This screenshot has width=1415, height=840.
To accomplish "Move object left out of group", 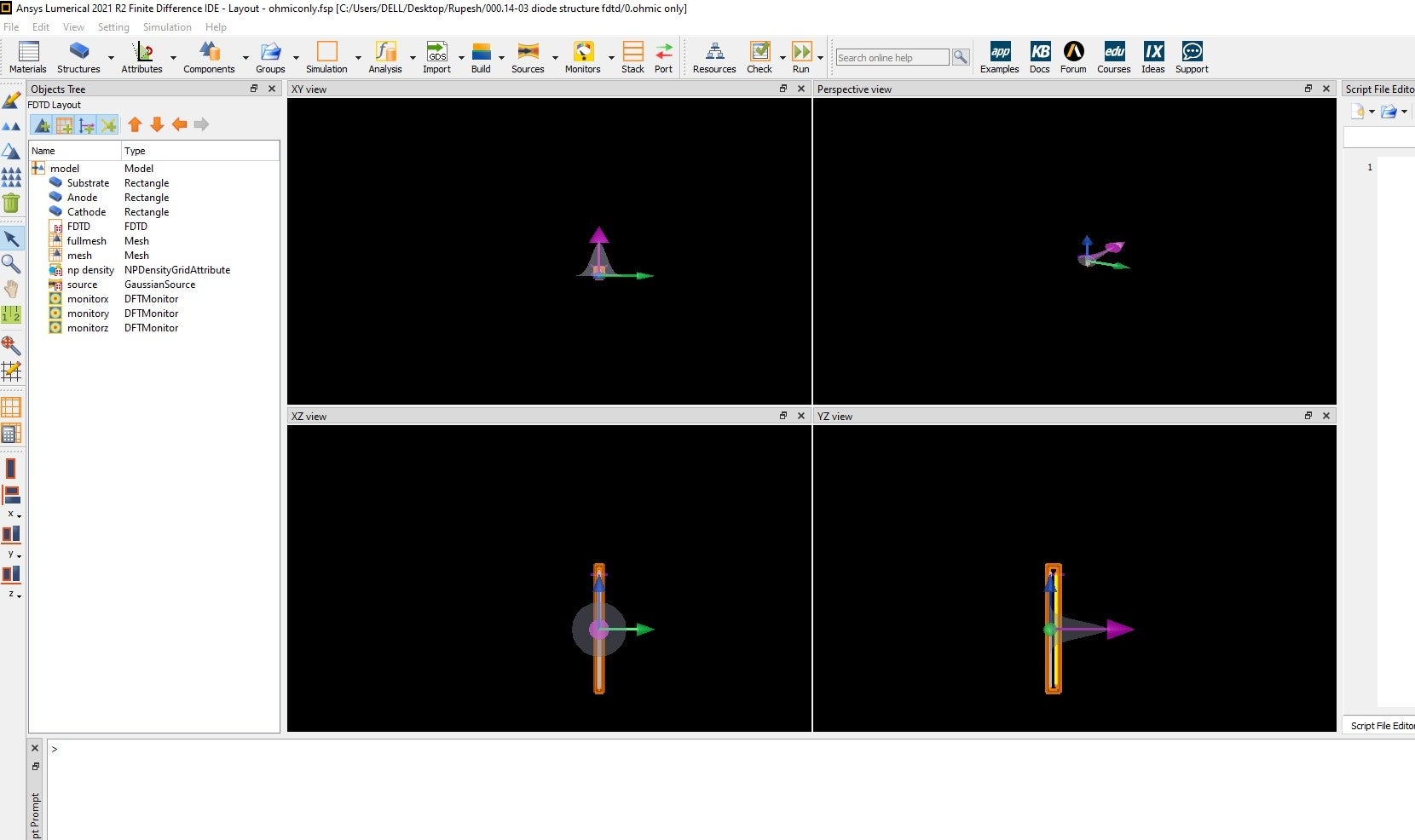I will 179,124.
